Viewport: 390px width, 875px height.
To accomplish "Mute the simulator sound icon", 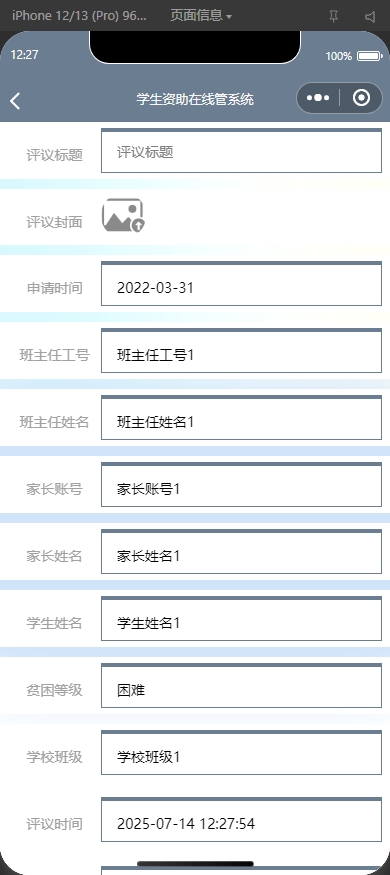I will pos(370,17).
